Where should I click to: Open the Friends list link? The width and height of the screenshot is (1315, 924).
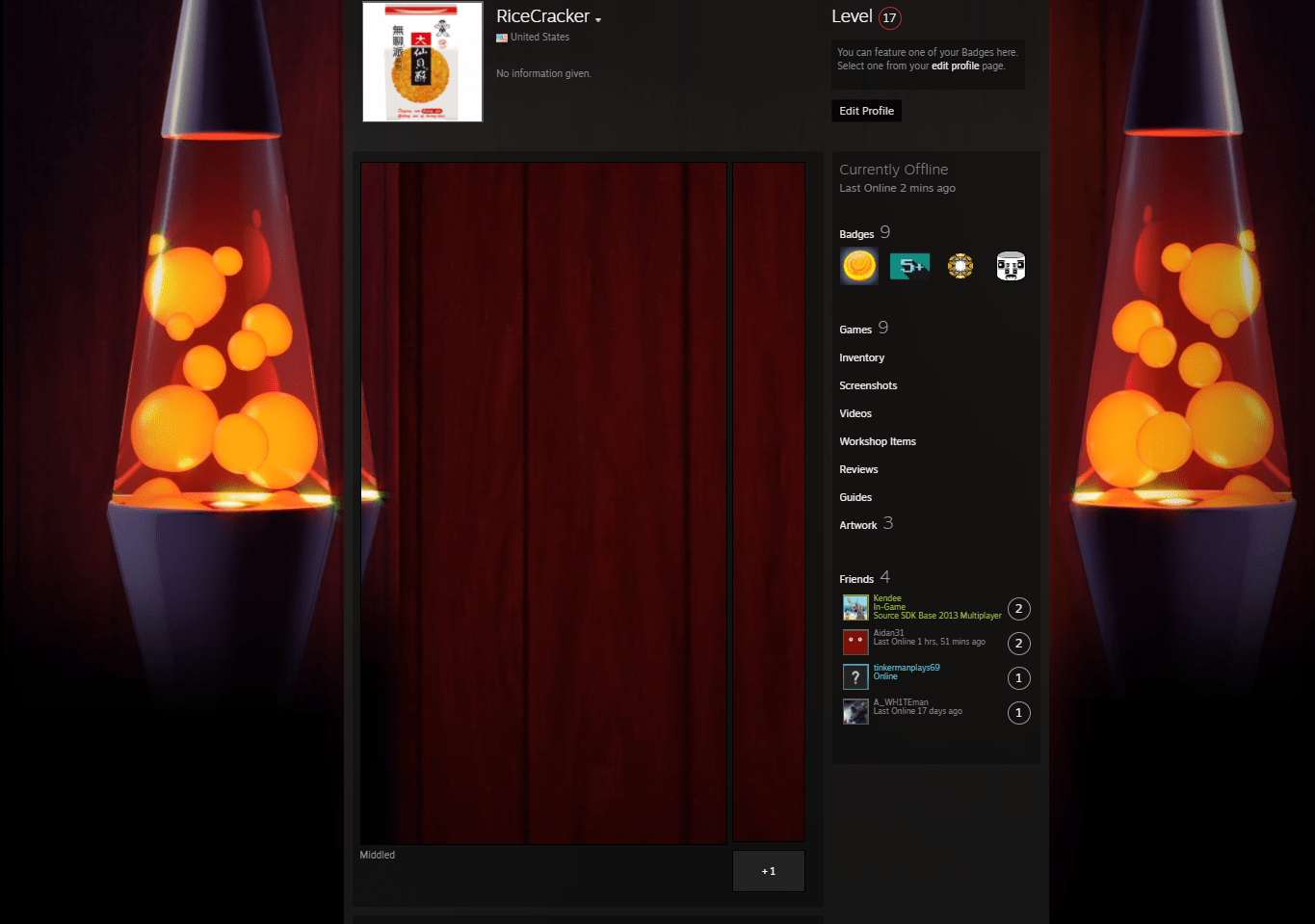856,579
